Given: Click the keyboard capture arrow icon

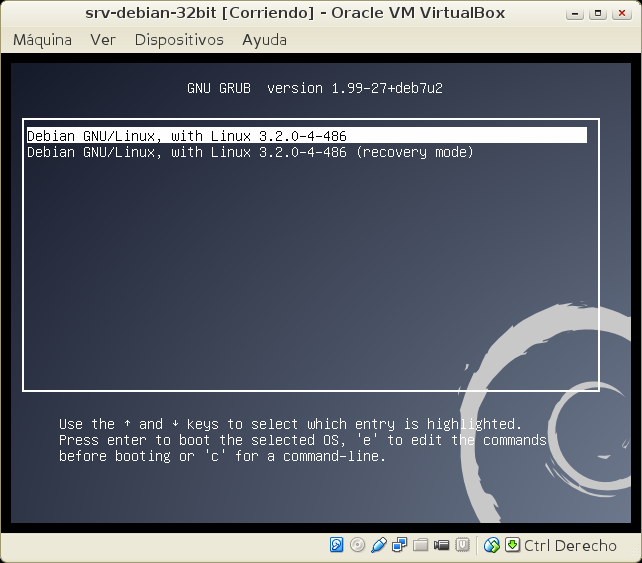Looking at the screenshot, I should coord(512,545).
